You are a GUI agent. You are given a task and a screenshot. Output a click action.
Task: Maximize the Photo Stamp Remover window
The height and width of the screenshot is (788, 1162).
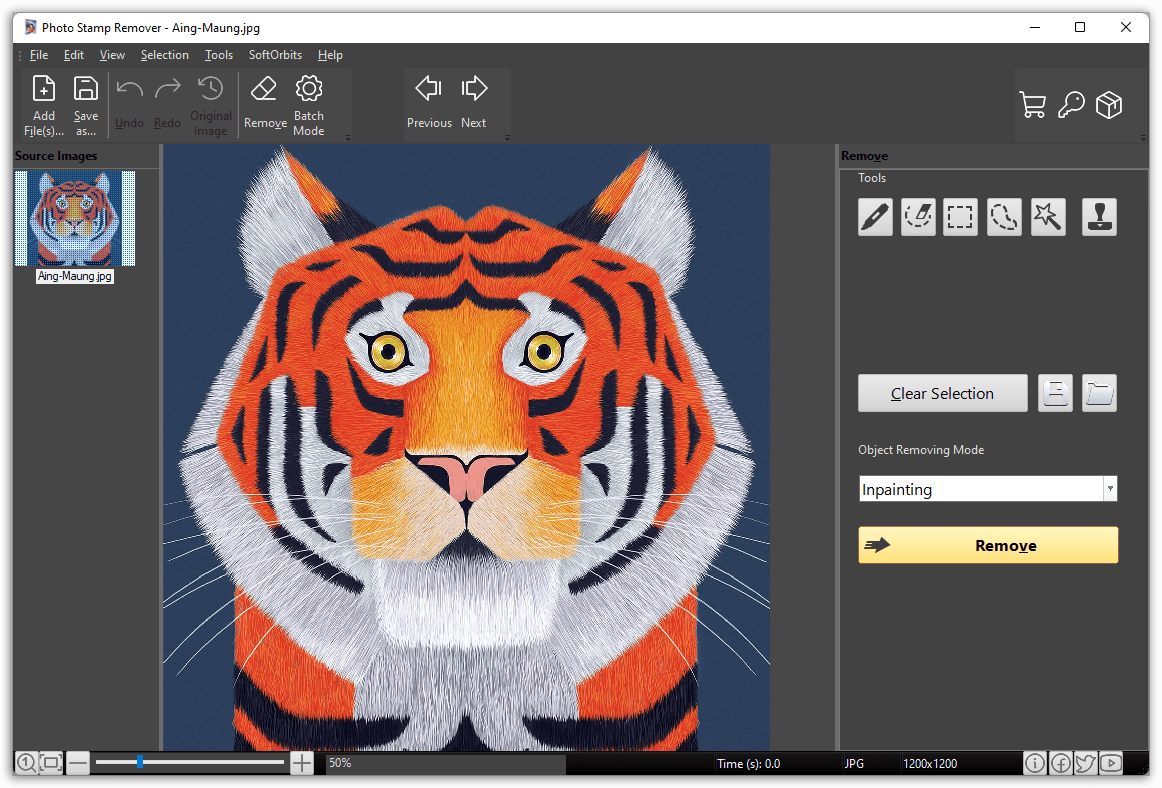[x=1080, y=27]
